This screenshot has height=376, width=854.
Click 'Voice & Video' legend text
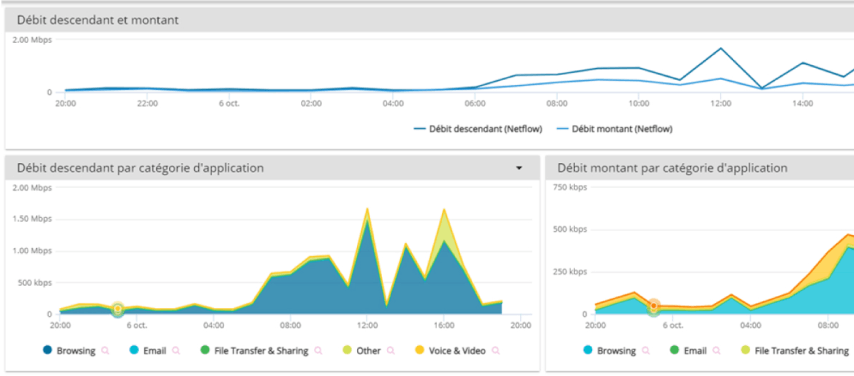coord(457,351)
